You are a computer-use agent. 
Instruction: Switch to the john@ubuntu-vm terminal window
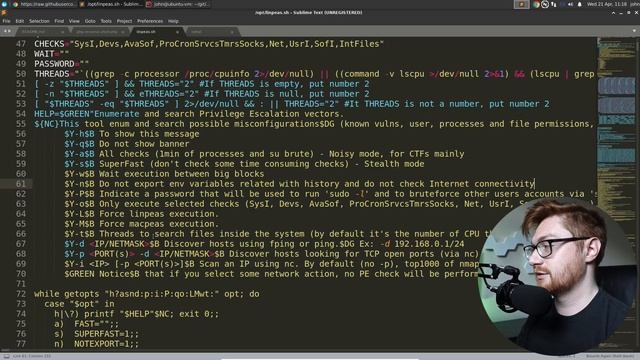[x=178, y=4]
